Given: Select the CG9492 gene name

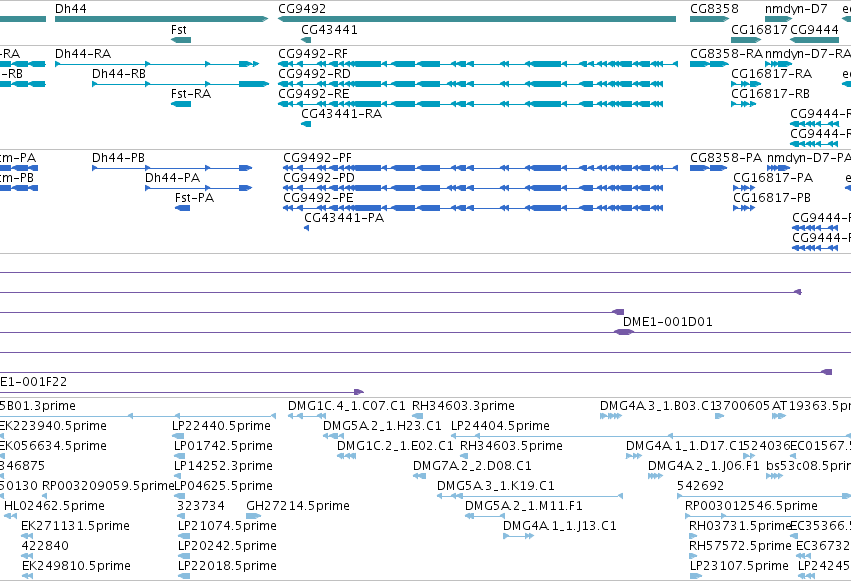Looking at the screenshot, I should pyautogui.click(x=302, y=9).
